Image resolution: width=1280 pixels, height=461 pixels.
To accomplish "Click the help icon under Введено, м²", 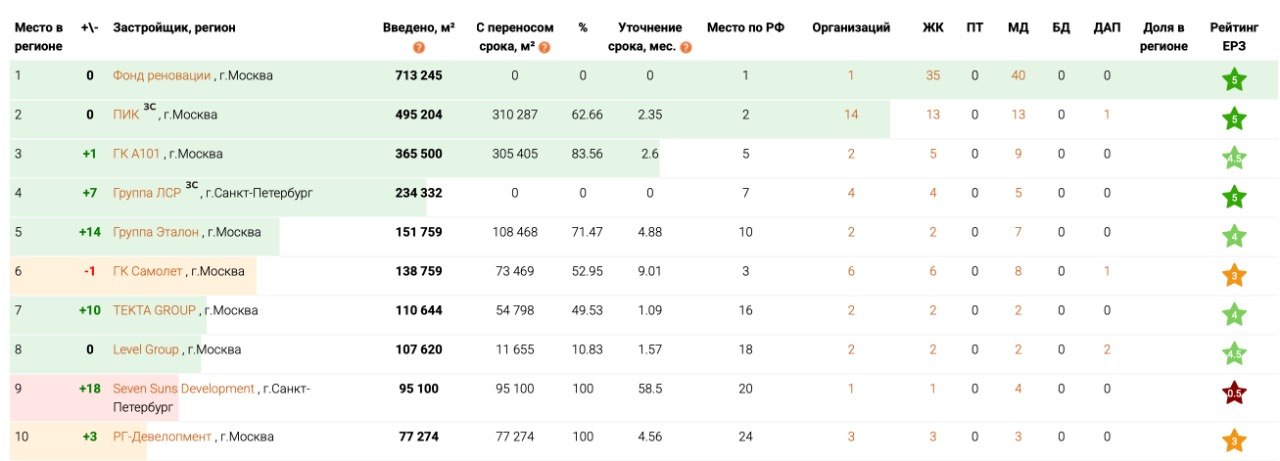I will point(418,47).
